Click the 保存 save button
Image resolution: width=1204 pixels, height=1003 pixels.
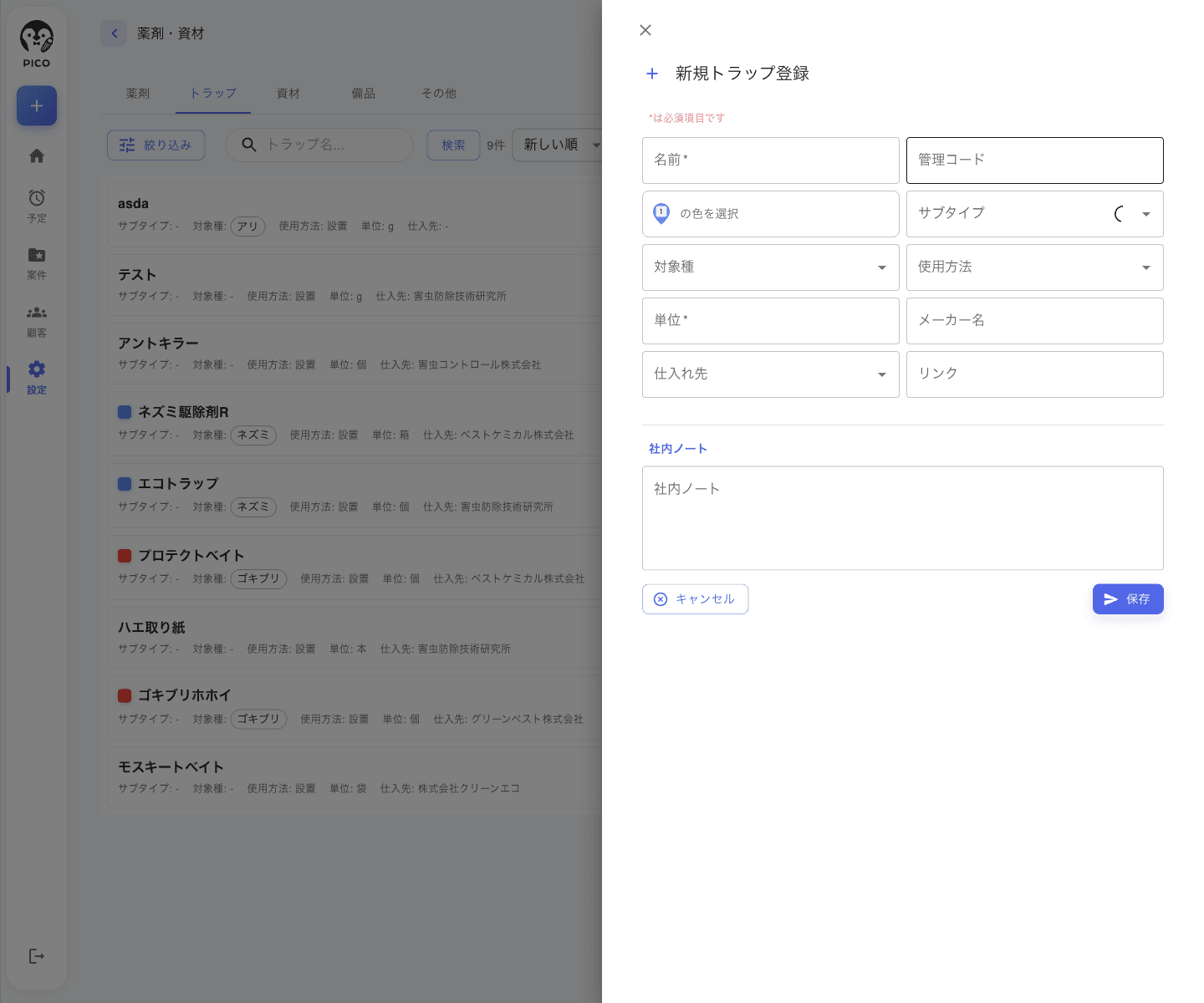tap(1128, 599)
